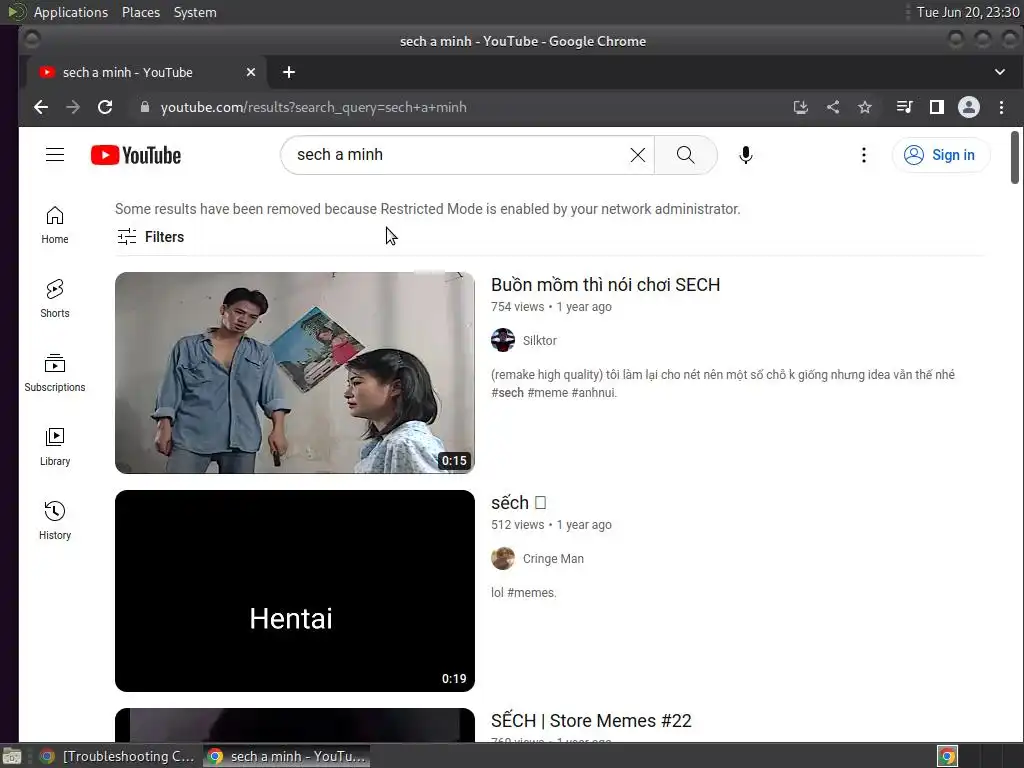The width and height of the screenshot is (1024, 768).
Task: Open Library in the sidebar
Action: 55,447
